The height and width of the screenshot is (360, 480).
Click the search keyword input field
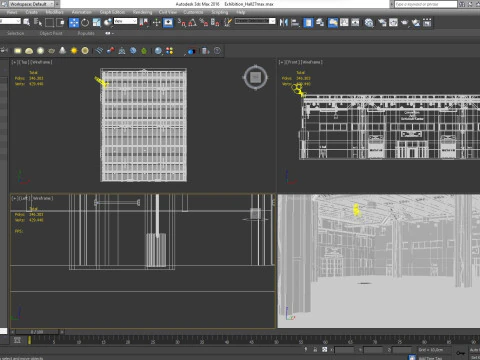coord(426,4)
